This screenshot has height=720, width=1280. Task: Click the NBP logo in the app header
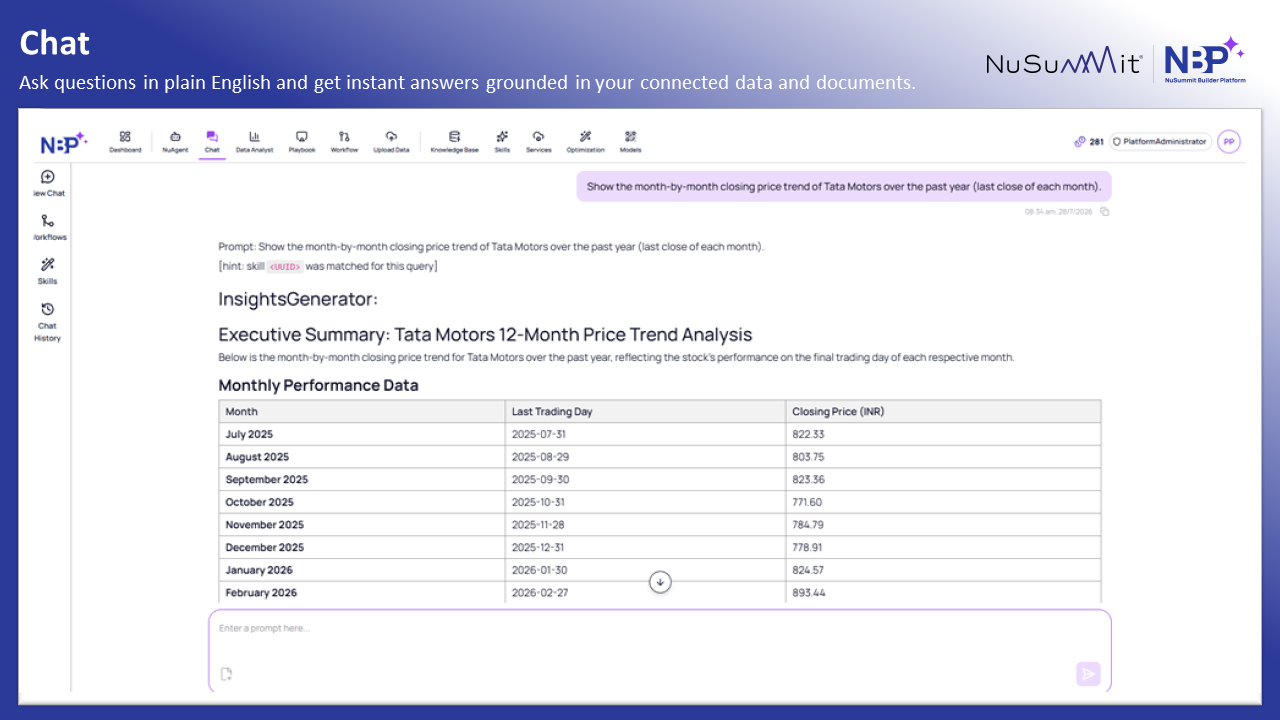63,143
